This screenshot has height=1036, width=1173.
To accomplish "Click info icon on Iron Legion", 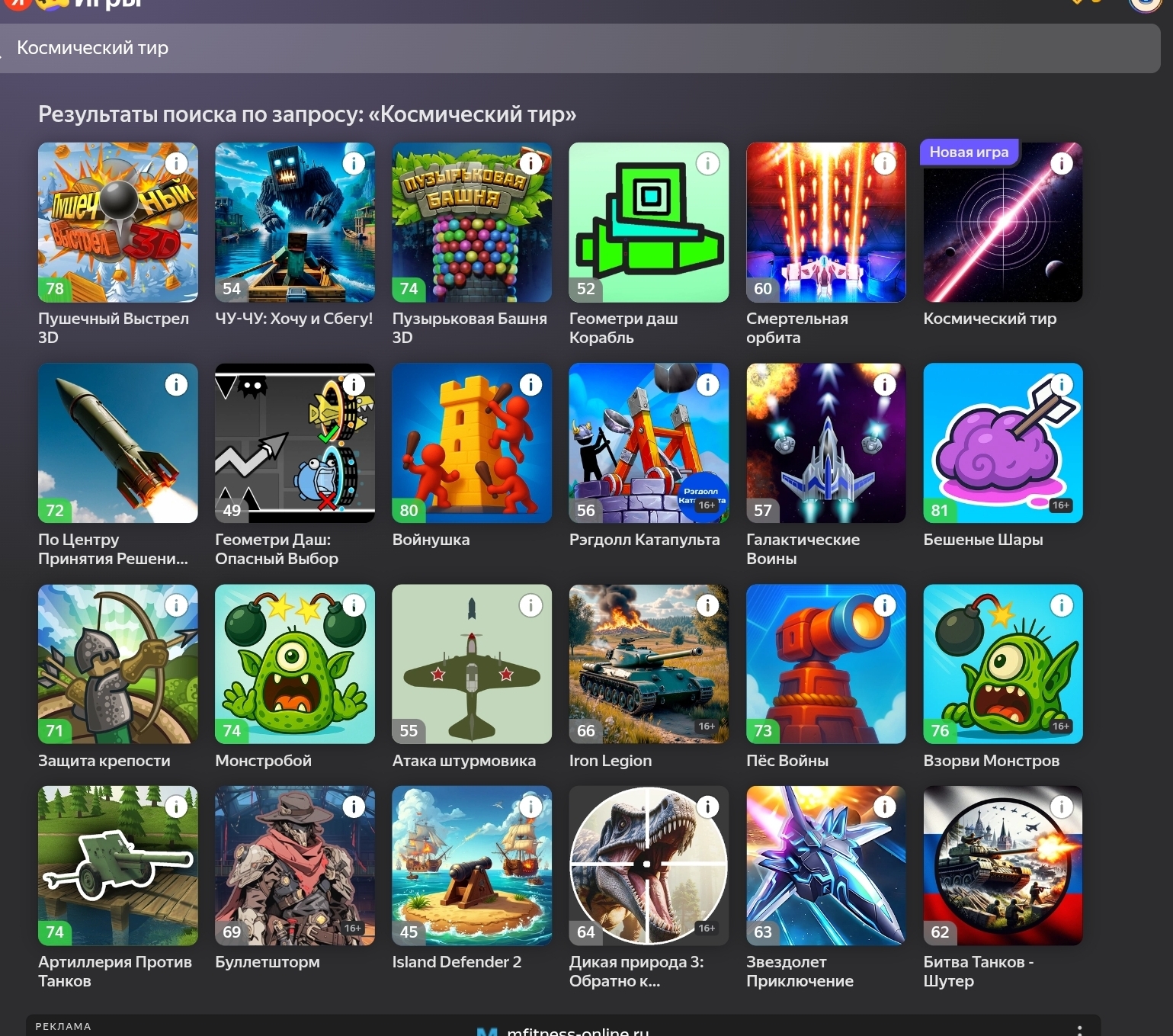I will [707, 605].
